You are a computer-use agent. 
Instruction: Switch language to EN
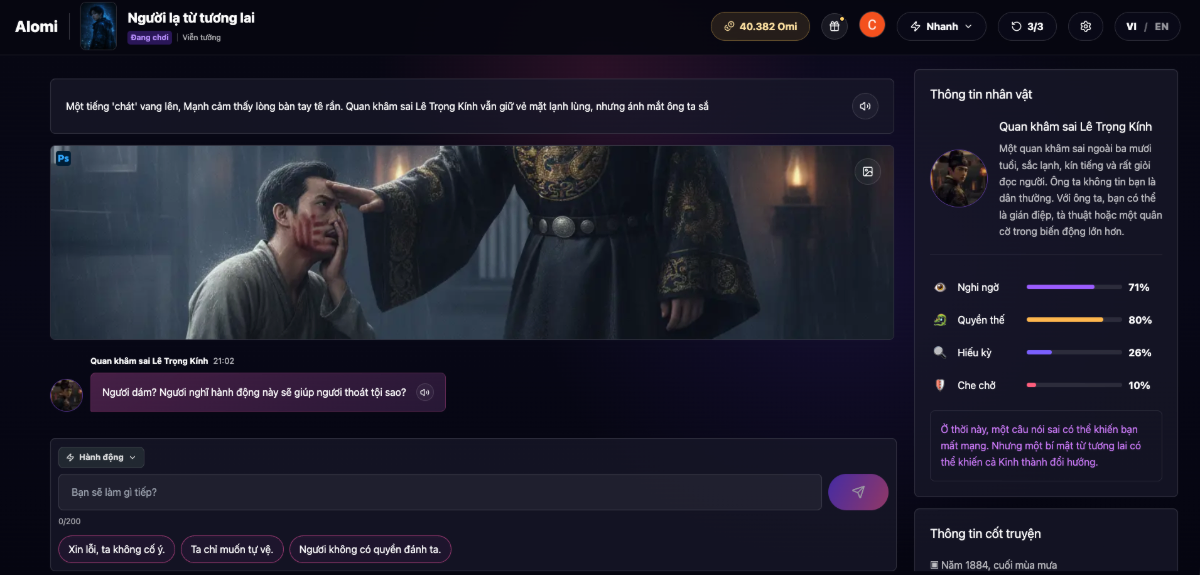1161,27
